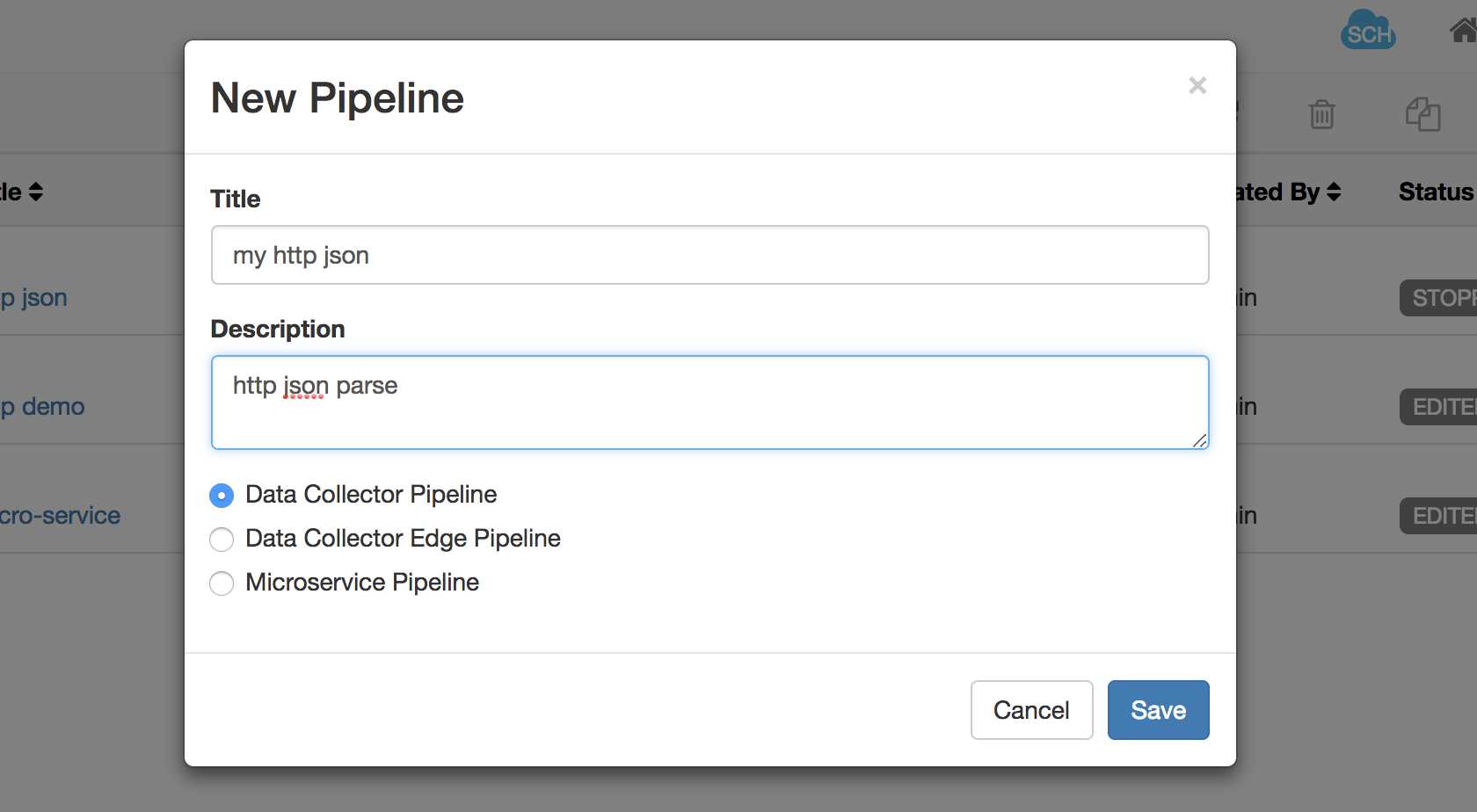Click the textarea resize handle corner
This screenshot has height=812, width=1477.
point(1200,440)
